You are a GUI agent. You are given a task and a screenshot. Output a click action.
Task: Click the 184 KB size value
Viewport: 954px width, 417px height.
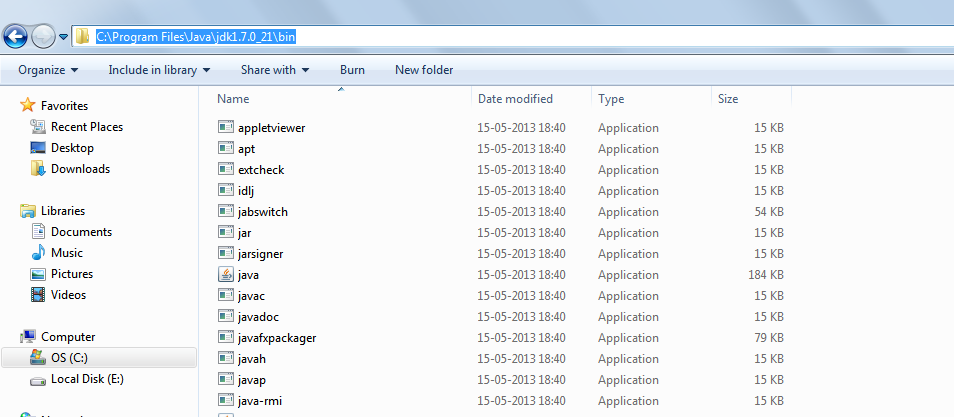click(x=765, y=275)
